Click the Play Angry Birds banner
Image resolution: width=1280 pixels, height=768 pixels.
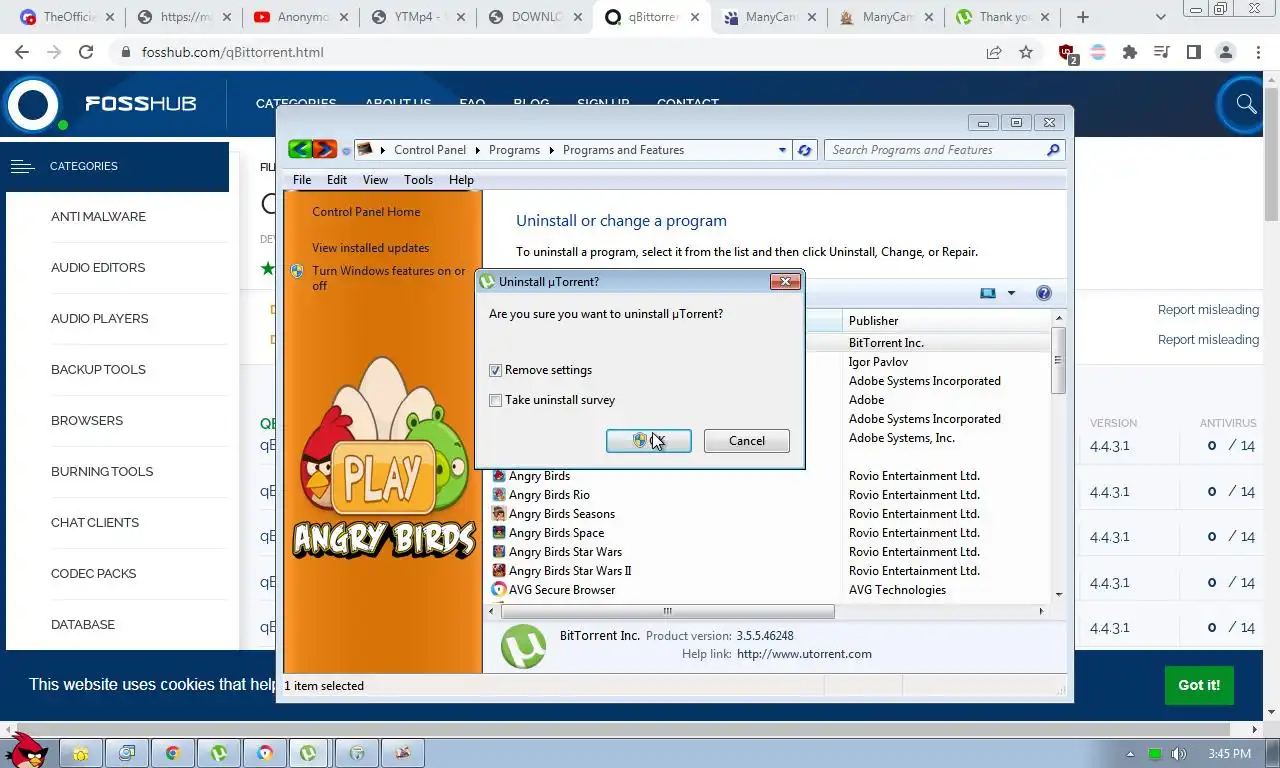tap(383, 460)
